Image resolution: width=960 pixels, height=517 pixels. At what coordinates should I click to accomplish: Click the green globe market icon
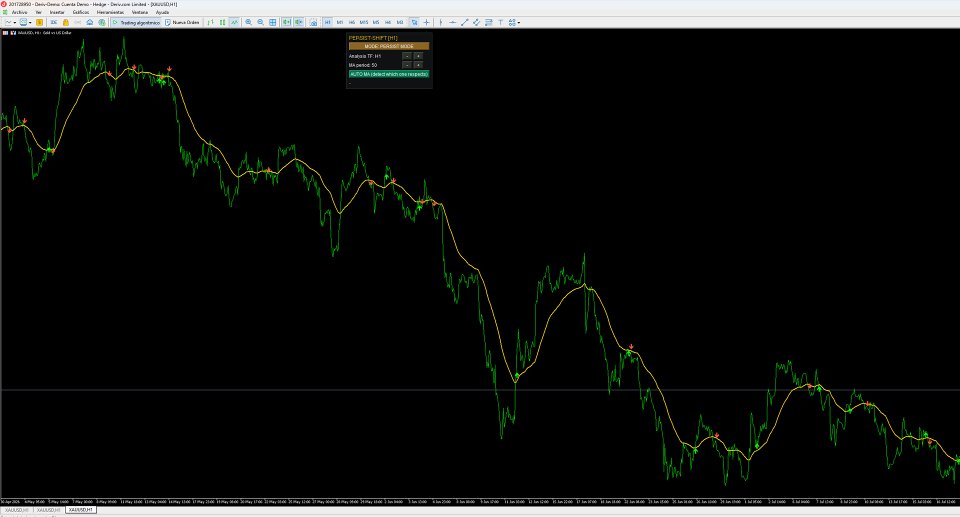[102, 22]
